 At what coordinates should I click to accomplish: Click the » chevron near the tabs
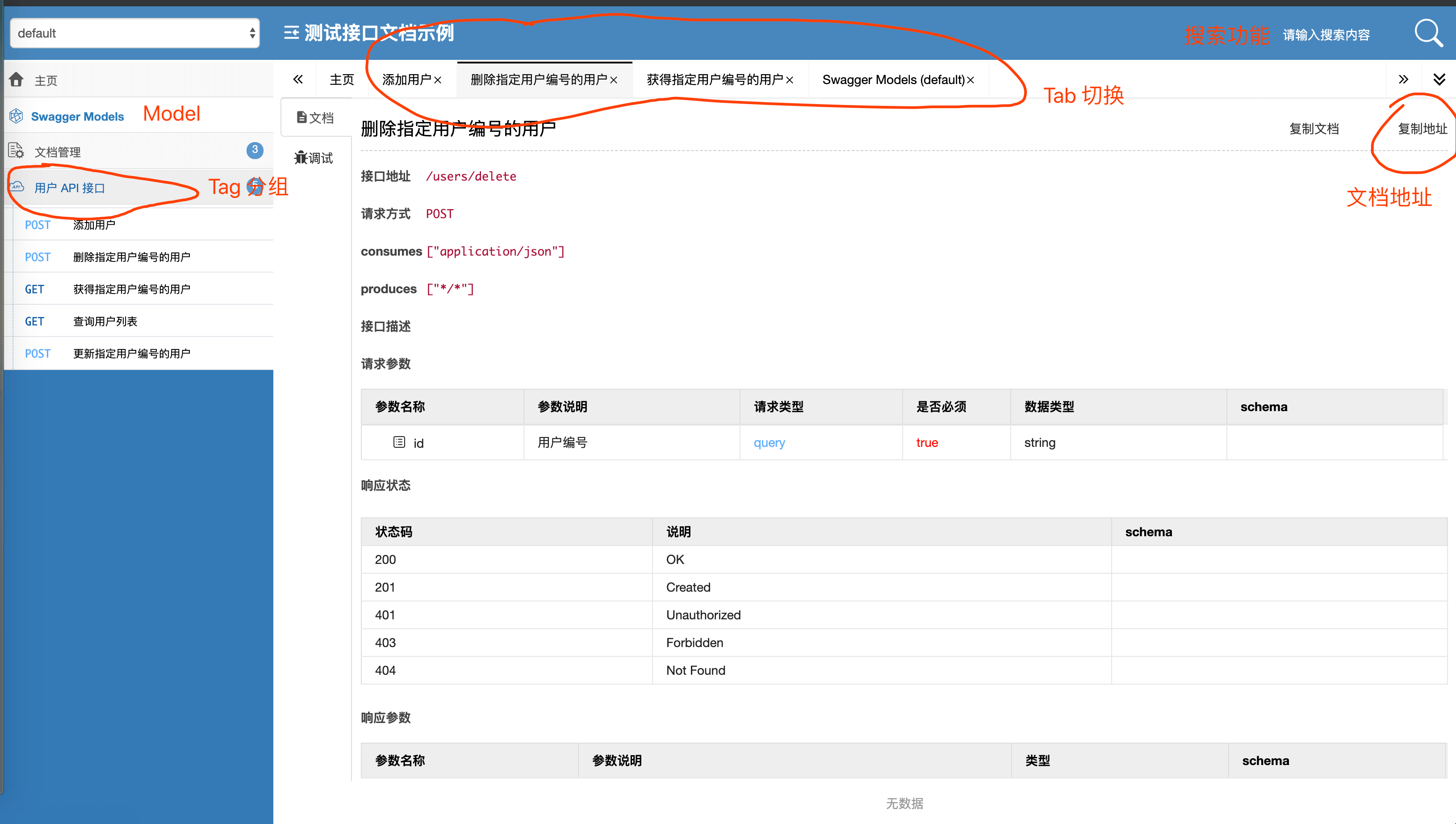pos(1403,79)
